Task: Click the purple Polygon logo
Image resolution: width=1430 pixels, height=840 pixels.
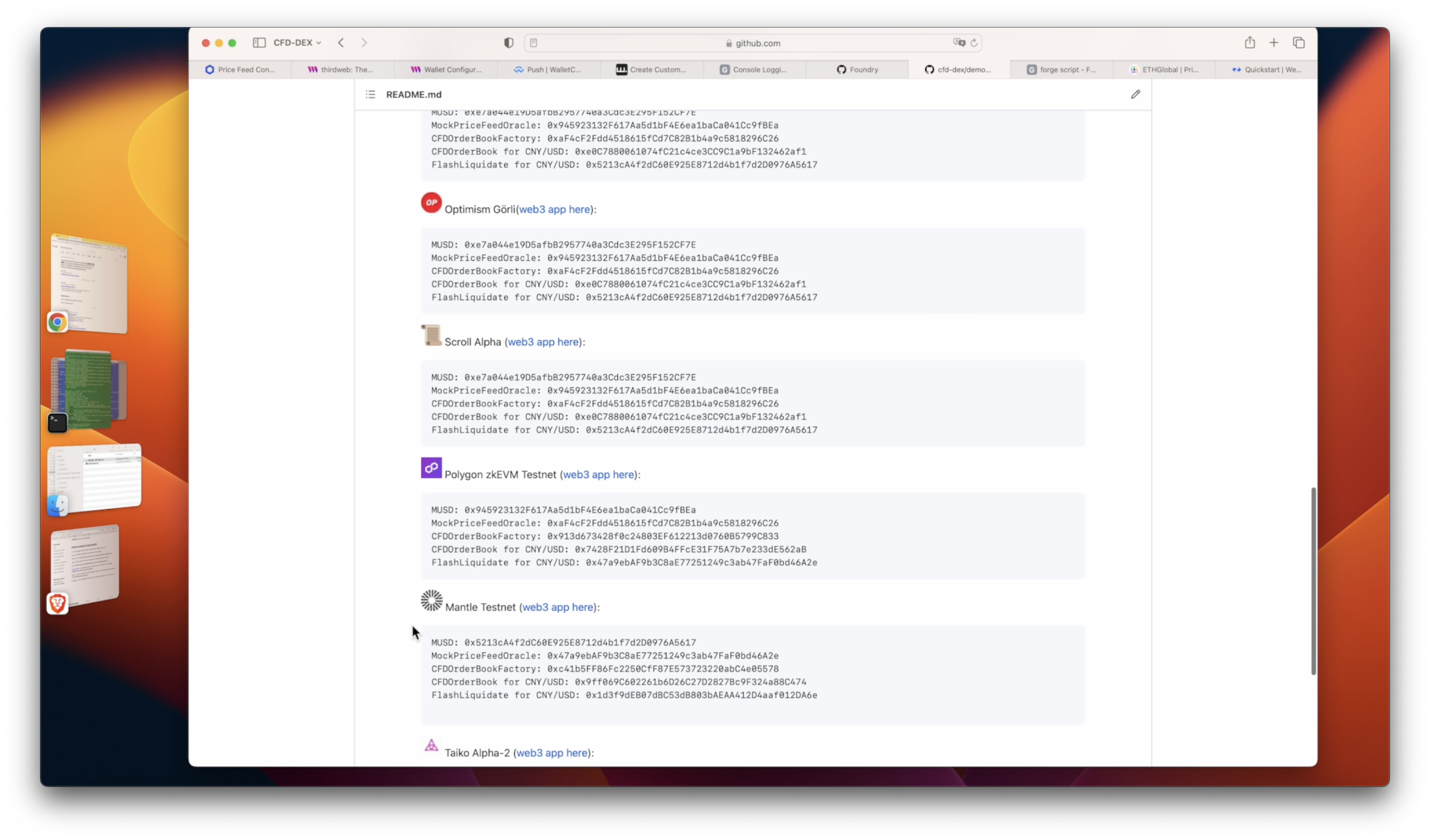Action: (431, 468)
